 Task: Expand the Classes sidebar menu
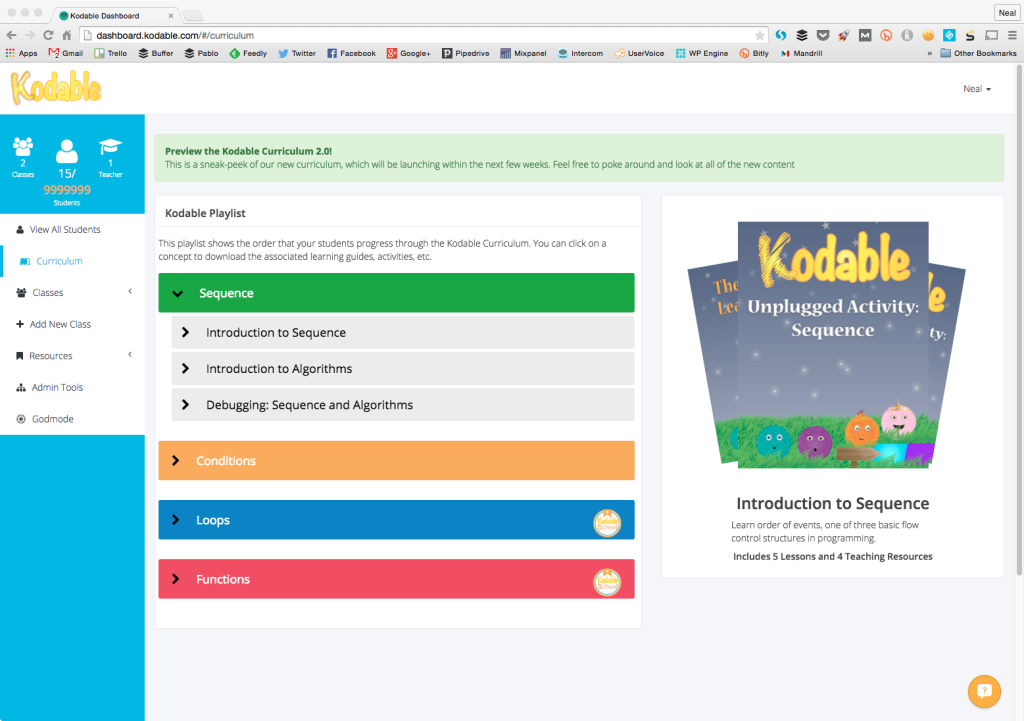72,293
